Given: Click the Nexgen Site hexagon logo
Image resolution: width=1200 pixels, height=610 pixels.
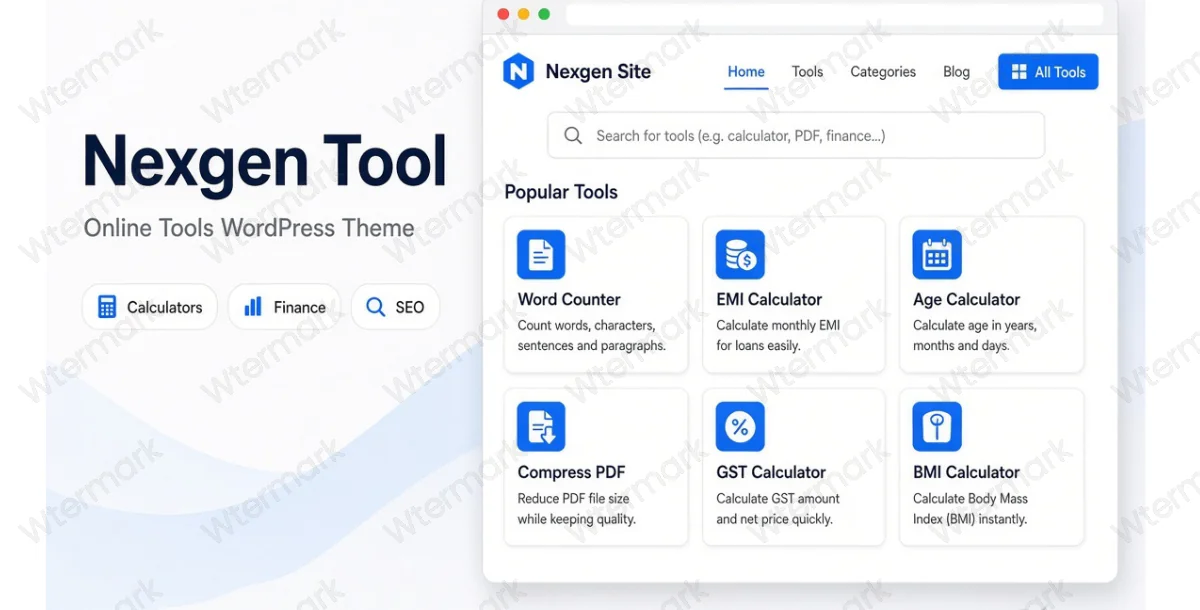Looking at the screenshot, I should click(x=518, y=72).
